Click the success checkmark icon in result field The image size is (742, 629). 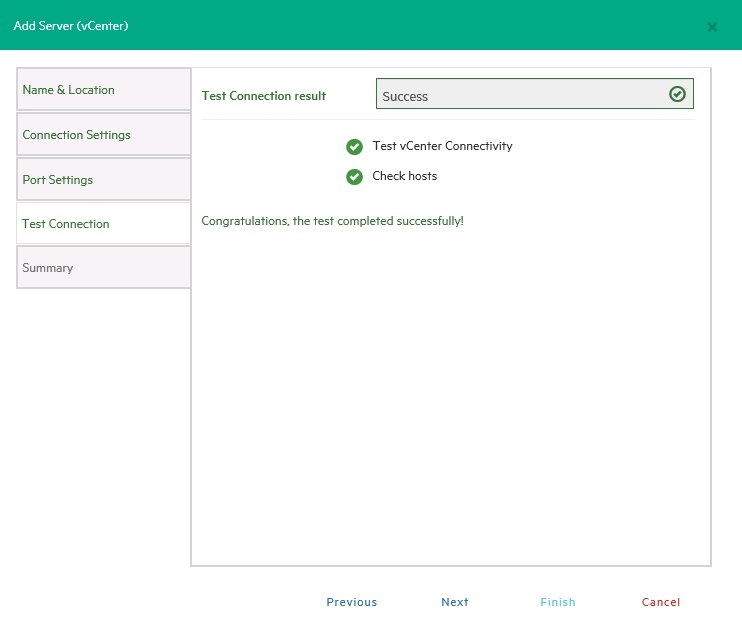click(x=677, y=94)
